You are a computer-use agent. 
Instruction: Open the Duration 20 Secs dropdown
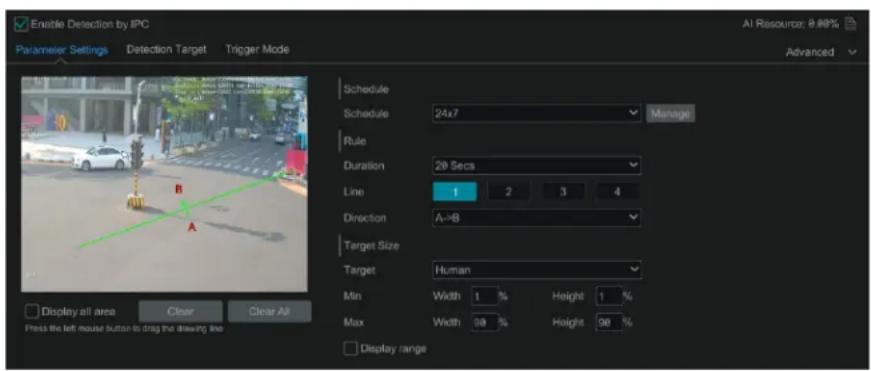[x=537, y=166]
